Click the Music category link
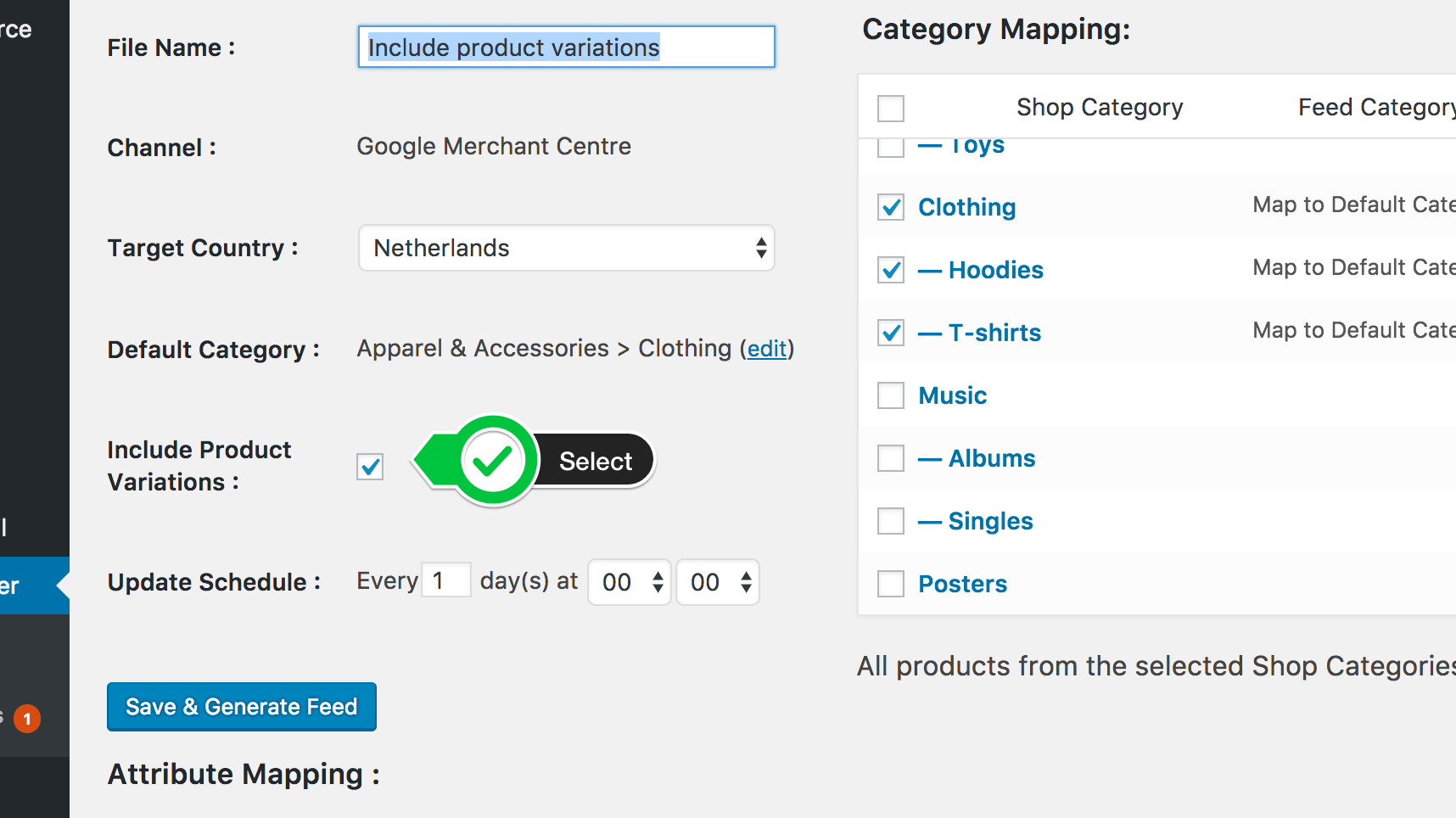Image resolution: width=1456 pixels, height=818 pixels. 952,395
